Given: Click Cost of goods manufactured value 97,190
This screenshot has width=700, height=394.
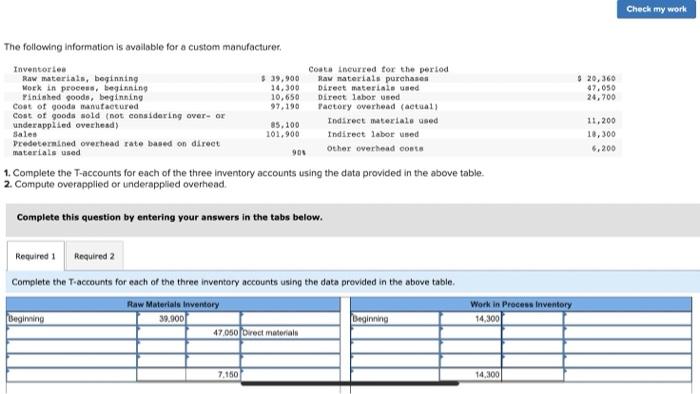Looking at the screenshot, I should [x=285, y=107].
